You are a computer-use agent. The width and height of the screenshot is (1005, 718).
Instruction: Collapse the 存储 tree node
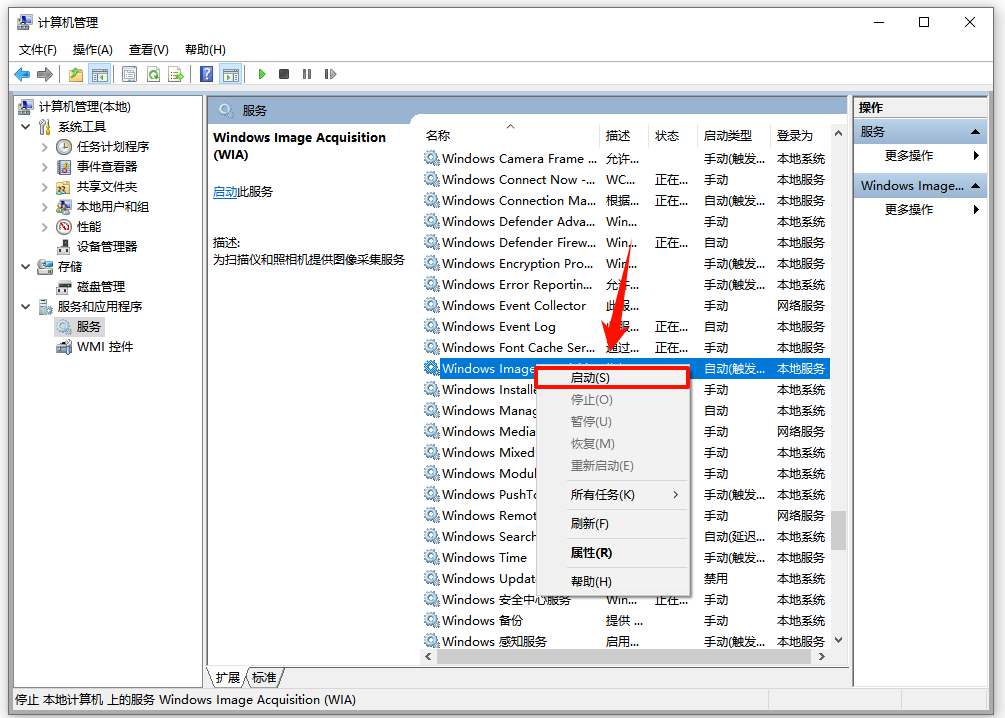click(26, 267)
